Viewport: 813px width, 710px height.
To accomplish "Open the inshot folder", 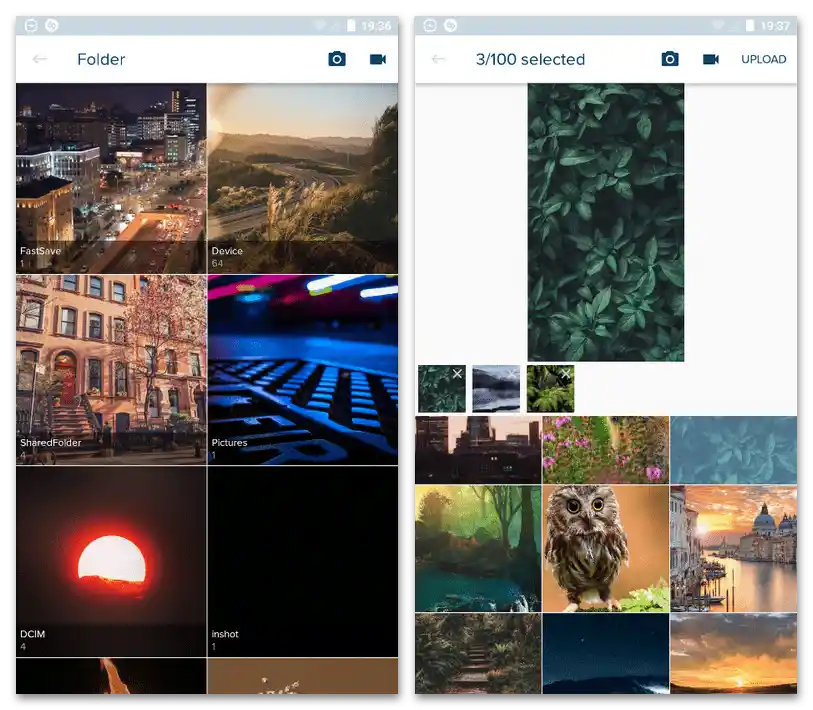I will click(303, 562).
